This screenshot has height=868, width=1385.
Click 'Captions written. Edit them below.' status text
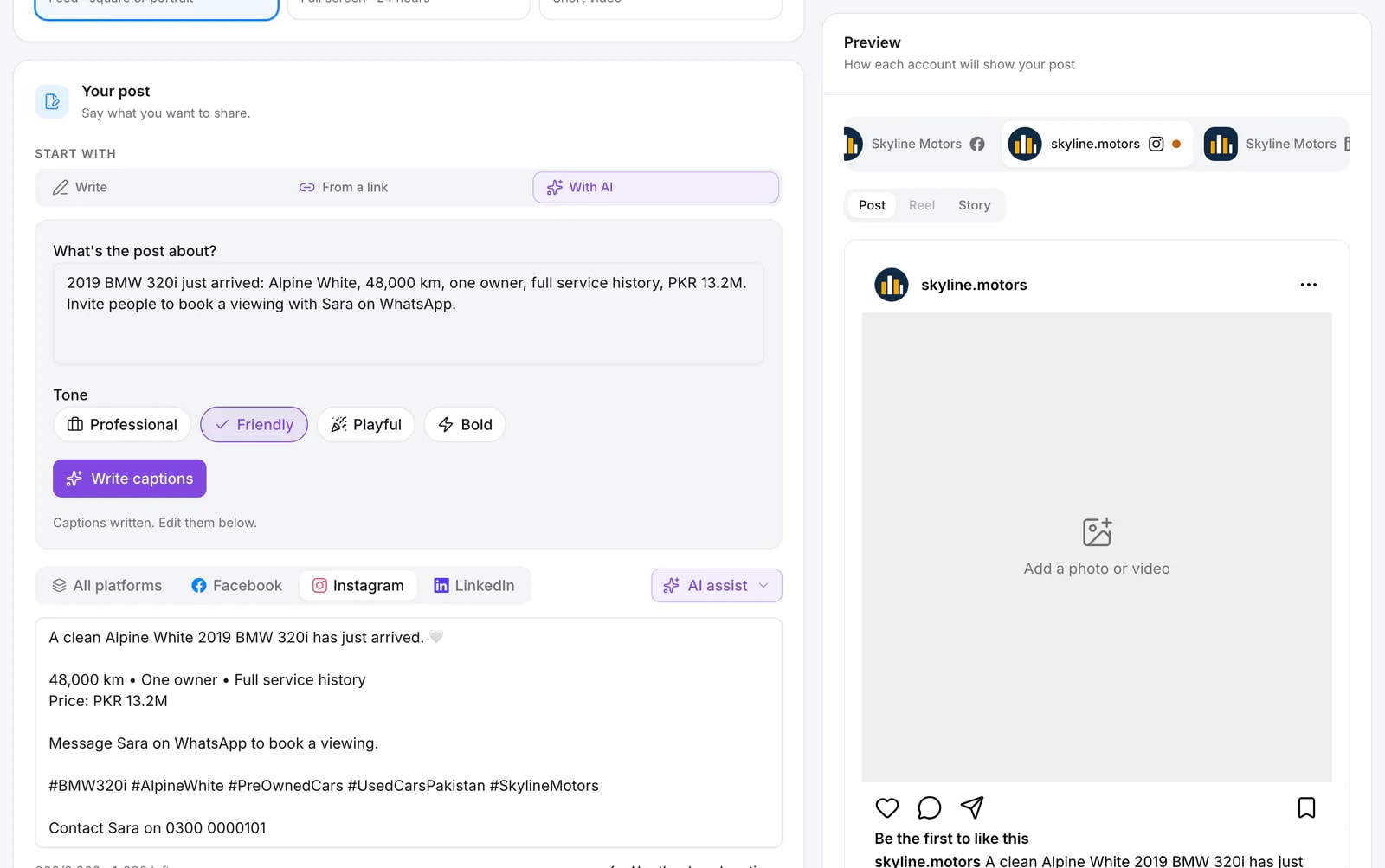pyautogui.click(x=155, y=523)
